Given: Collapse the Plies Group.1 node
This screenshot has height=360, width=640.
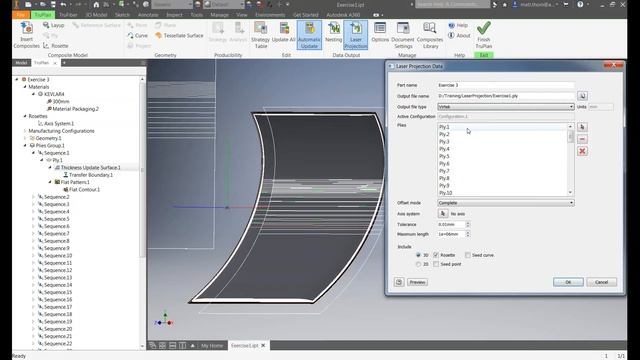Looking at the screenshot, I should pyautogui.click(x=25, y=145).
